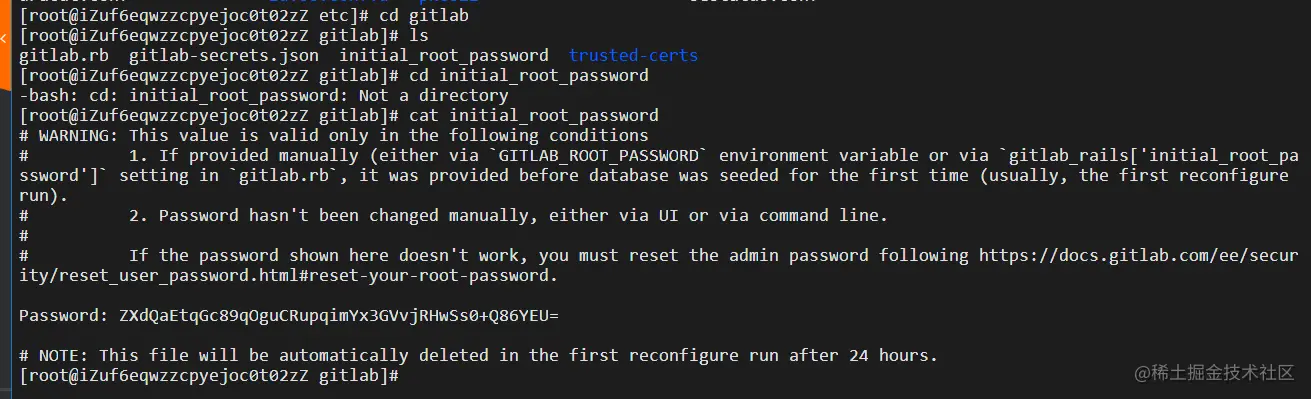This screenshot has width=1311, height=399.
Task: Click the 'Not a directory' error message
Action: point(434,96)
